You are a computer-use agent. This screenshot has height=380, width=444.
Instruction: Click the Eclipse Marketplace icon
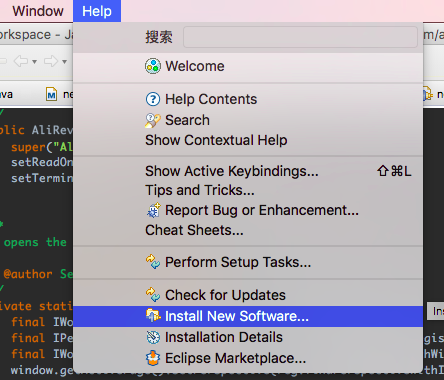pyautogui.click(x=153, y=358)
